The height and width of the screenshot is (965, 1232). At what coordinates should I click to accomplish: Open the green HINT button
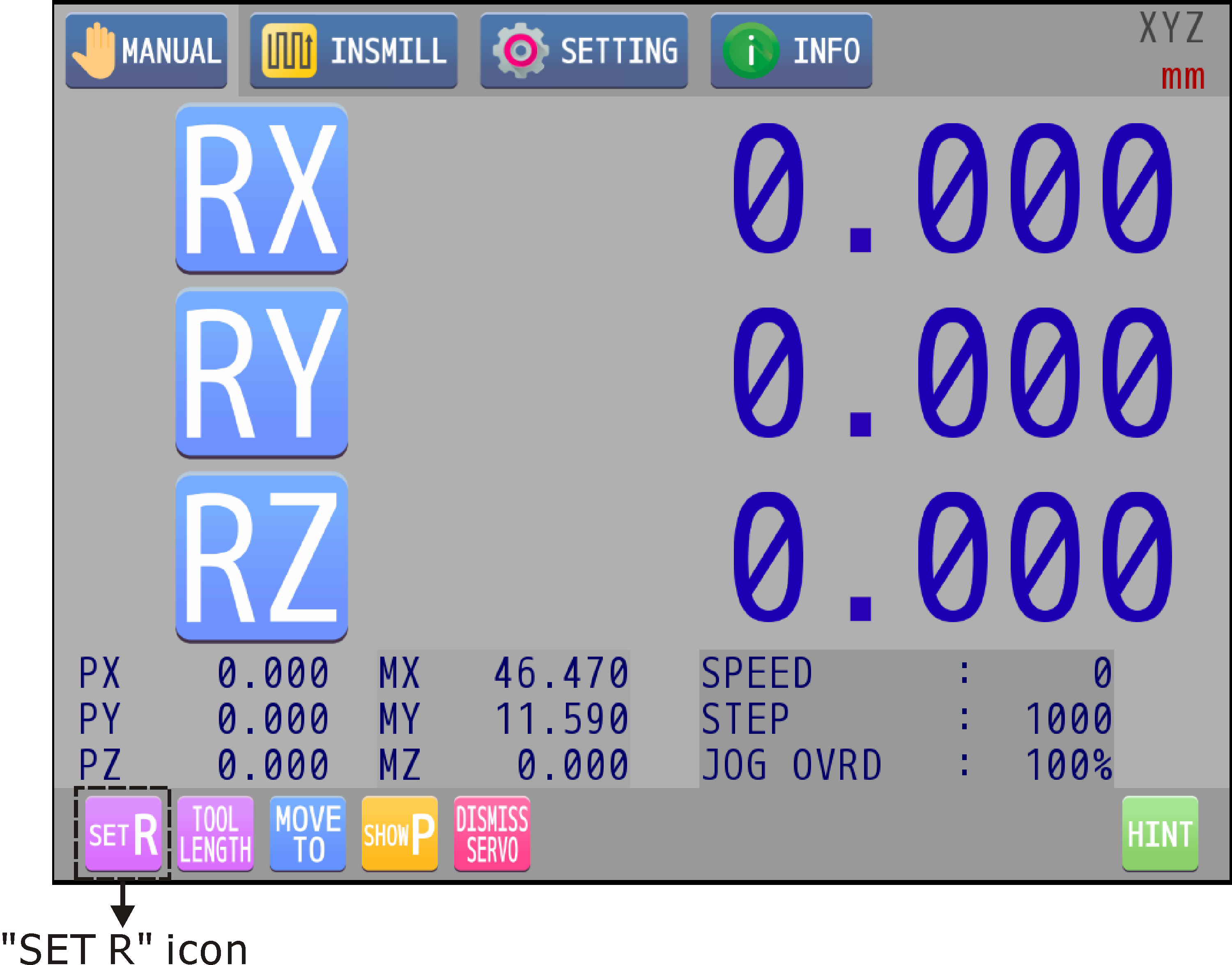pos(1159,833)
